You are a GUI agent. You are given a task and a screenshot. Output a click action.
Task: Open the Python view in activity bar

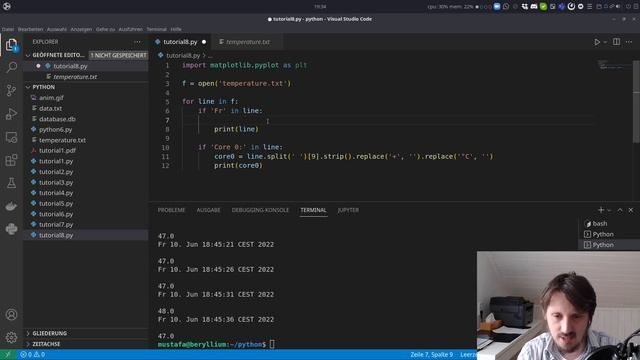11,229
